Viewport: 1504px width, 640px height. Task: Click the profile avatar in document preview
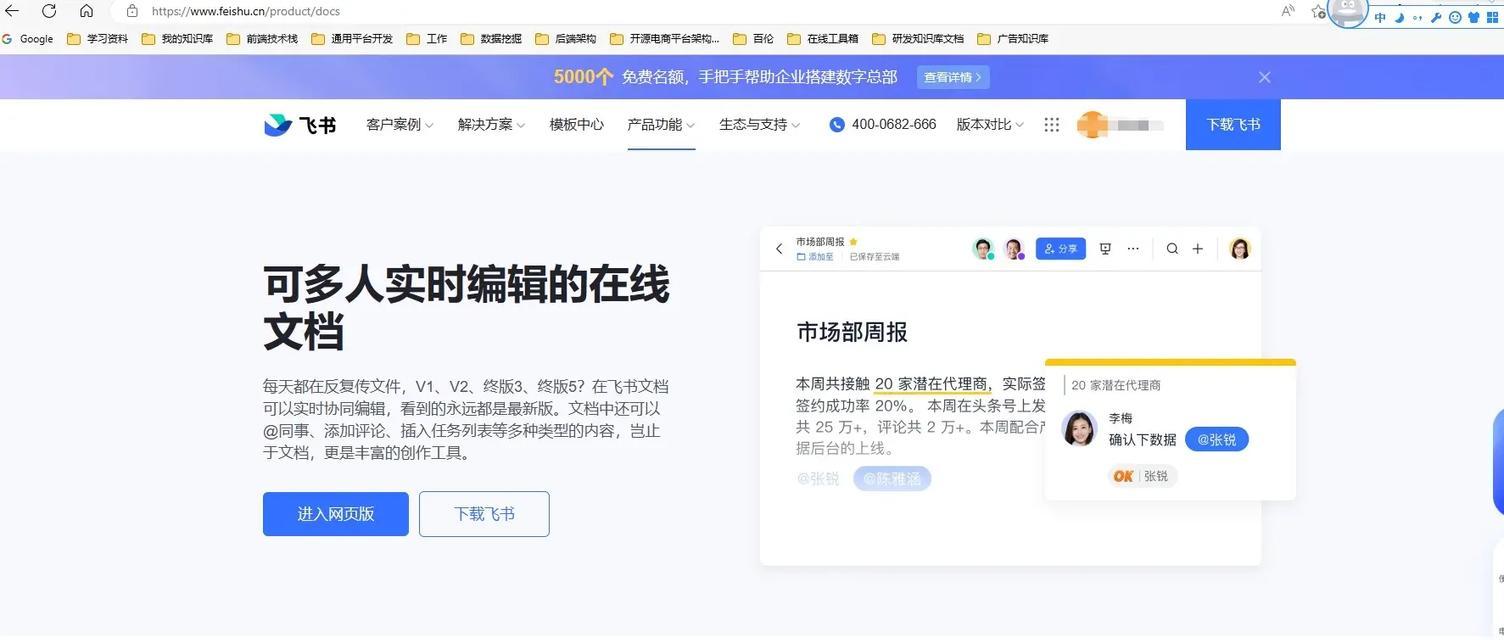(x=1240, y=249)
